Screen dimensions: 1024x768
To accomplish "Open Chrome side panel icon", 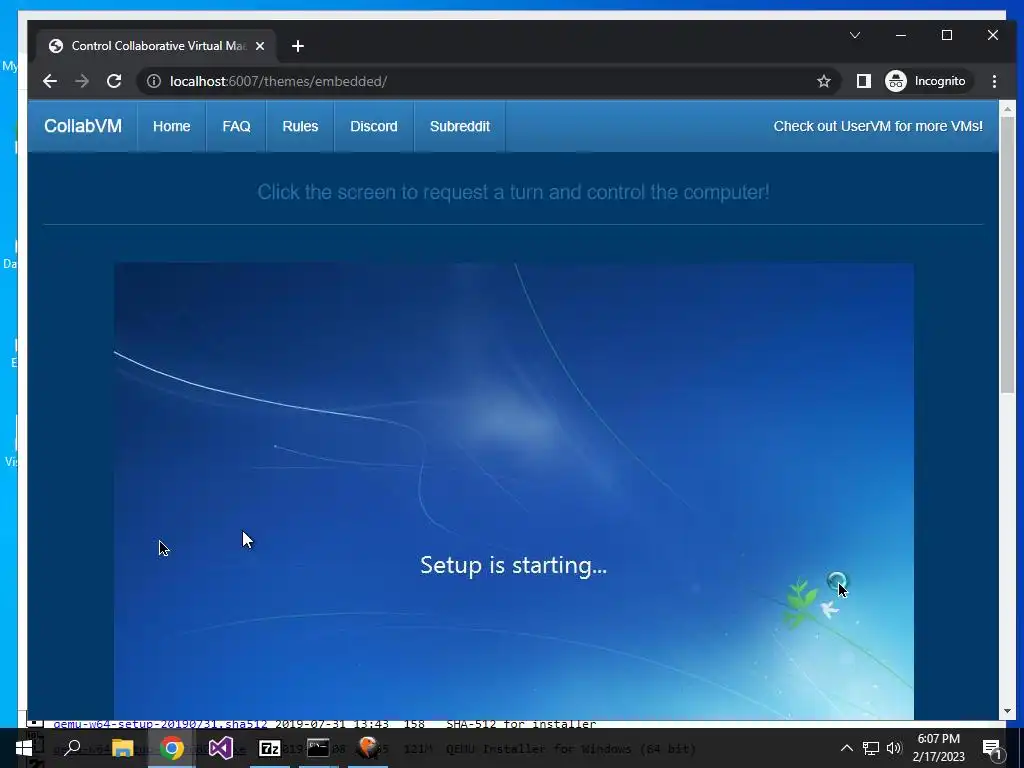I will [863, 81].
